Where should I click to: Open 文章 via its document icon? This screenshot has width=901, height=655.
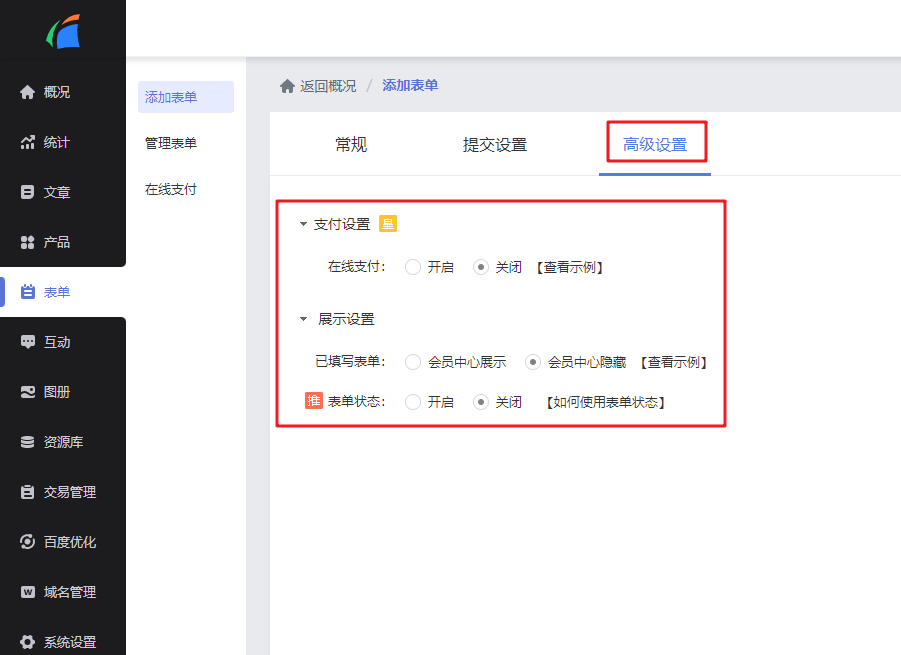(x=28, y=192)
